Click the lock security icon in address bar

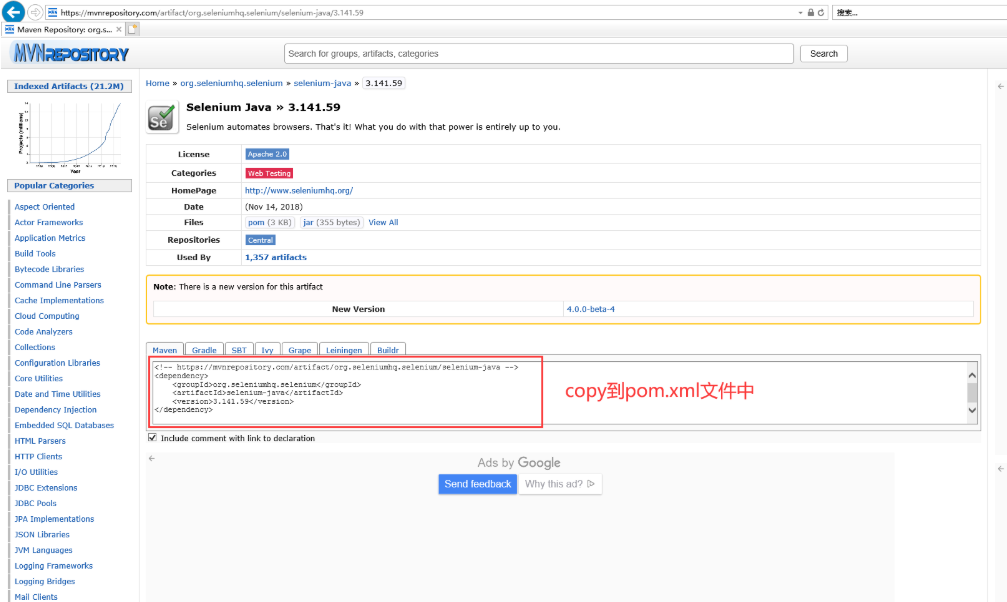pyautogui.click(x=810, y=12)
